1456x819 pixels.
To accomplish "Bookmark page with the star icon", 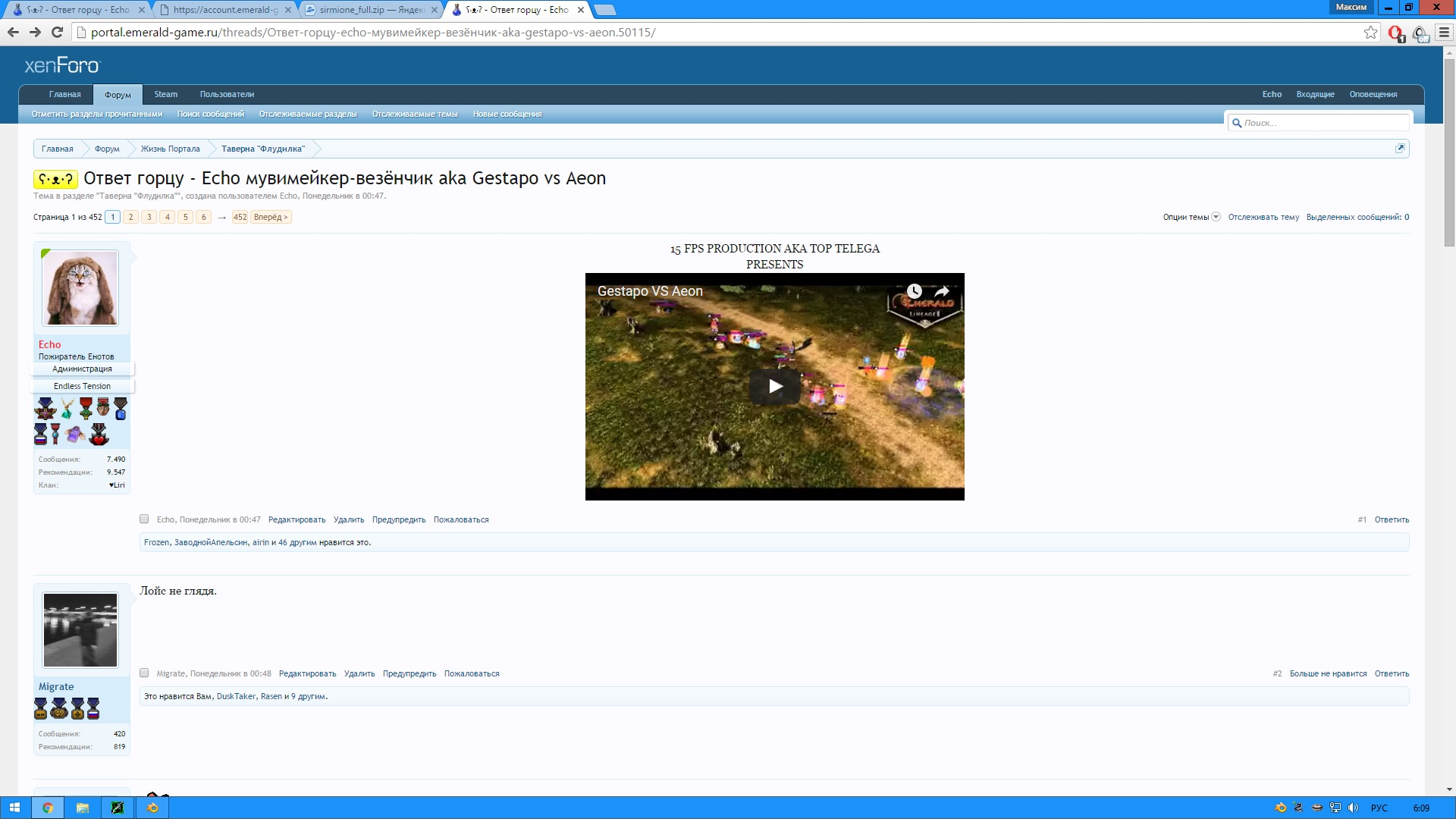I will pos(1370,33).
